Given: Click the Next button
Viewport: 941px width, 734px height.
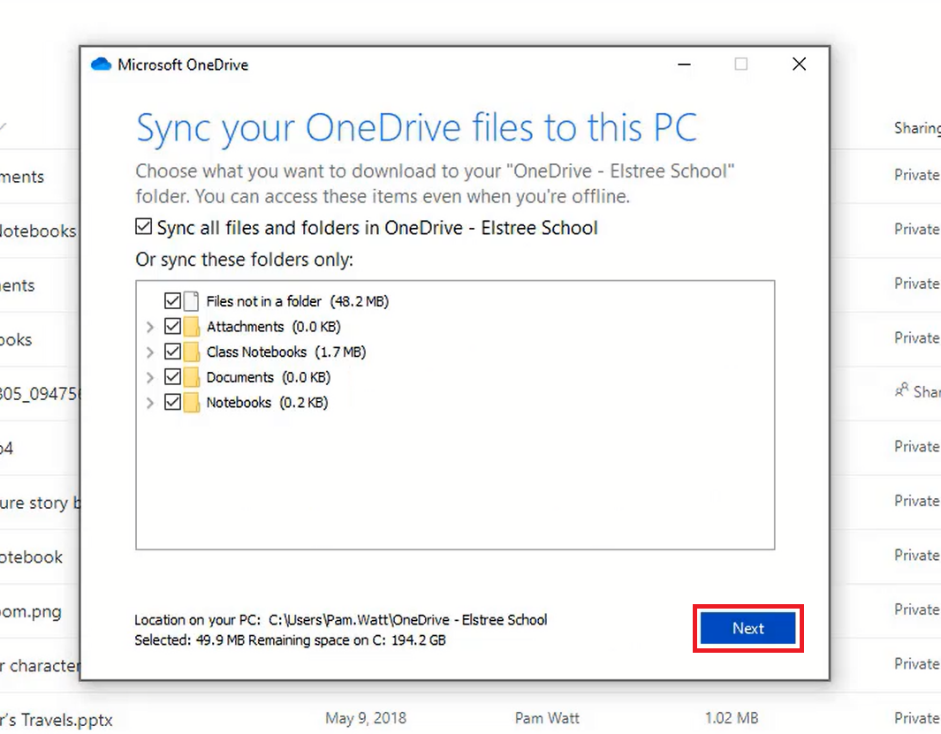Looking at the screenshot, I should click(x=748, y=628).
